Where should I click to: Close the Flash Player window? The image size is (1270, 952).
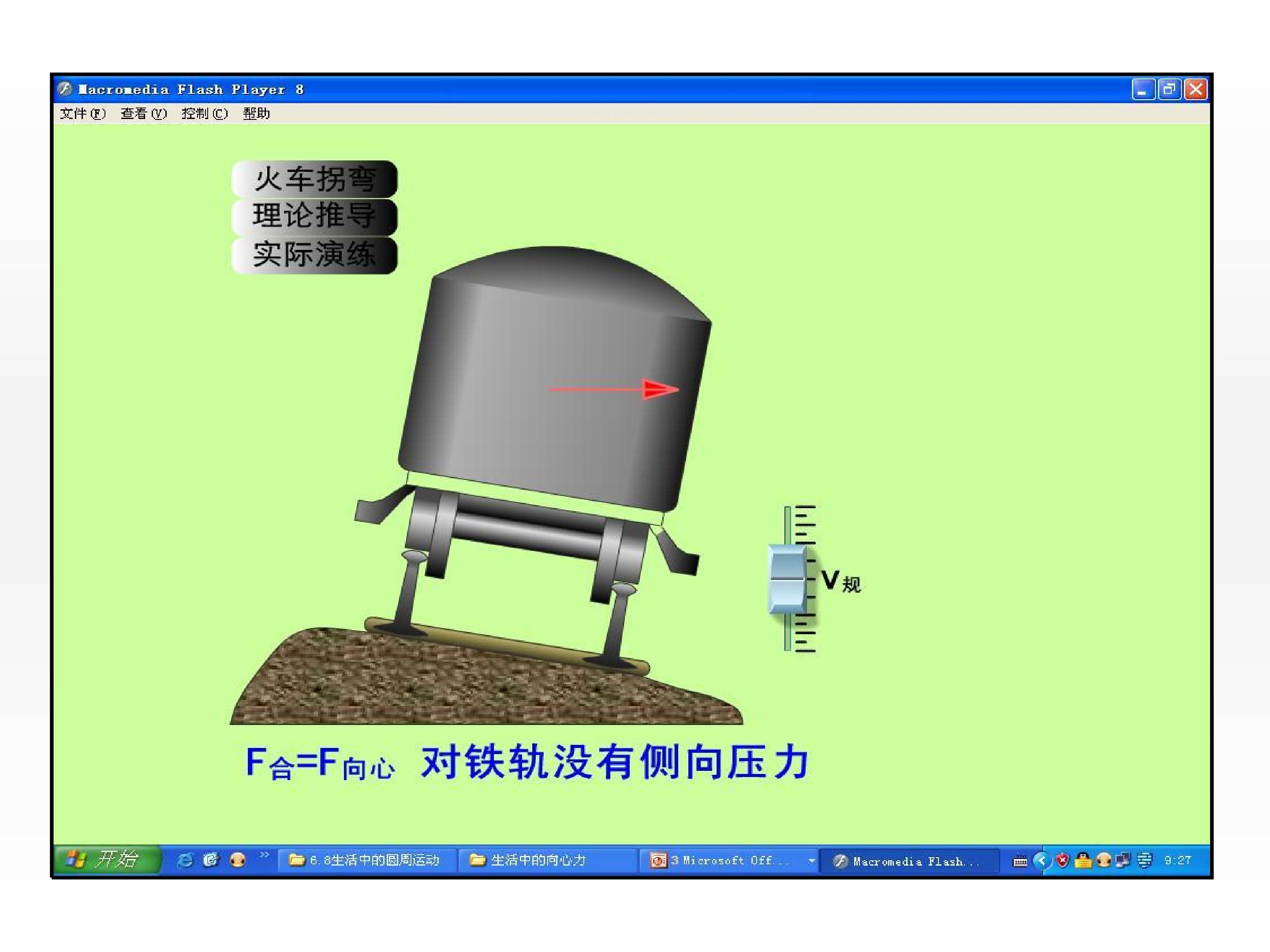pyautogui.click(x=1196, y=89)
